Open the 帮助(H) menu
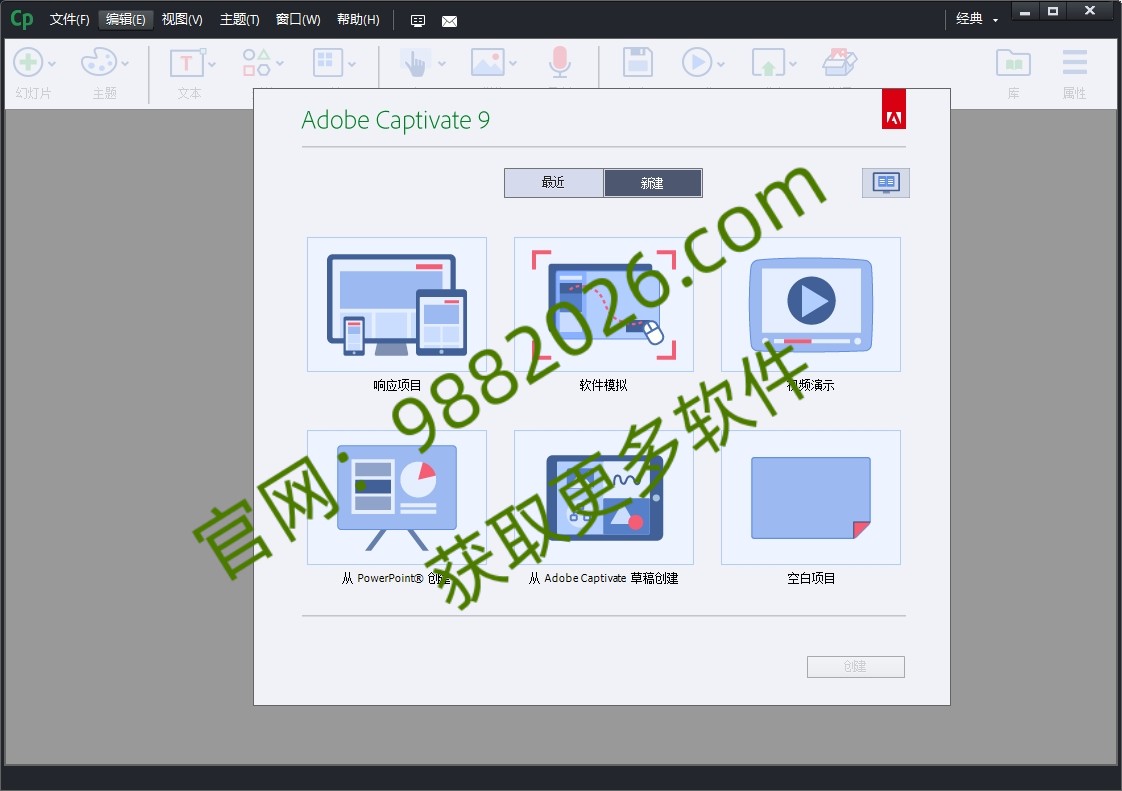 [x=358, y=19]
